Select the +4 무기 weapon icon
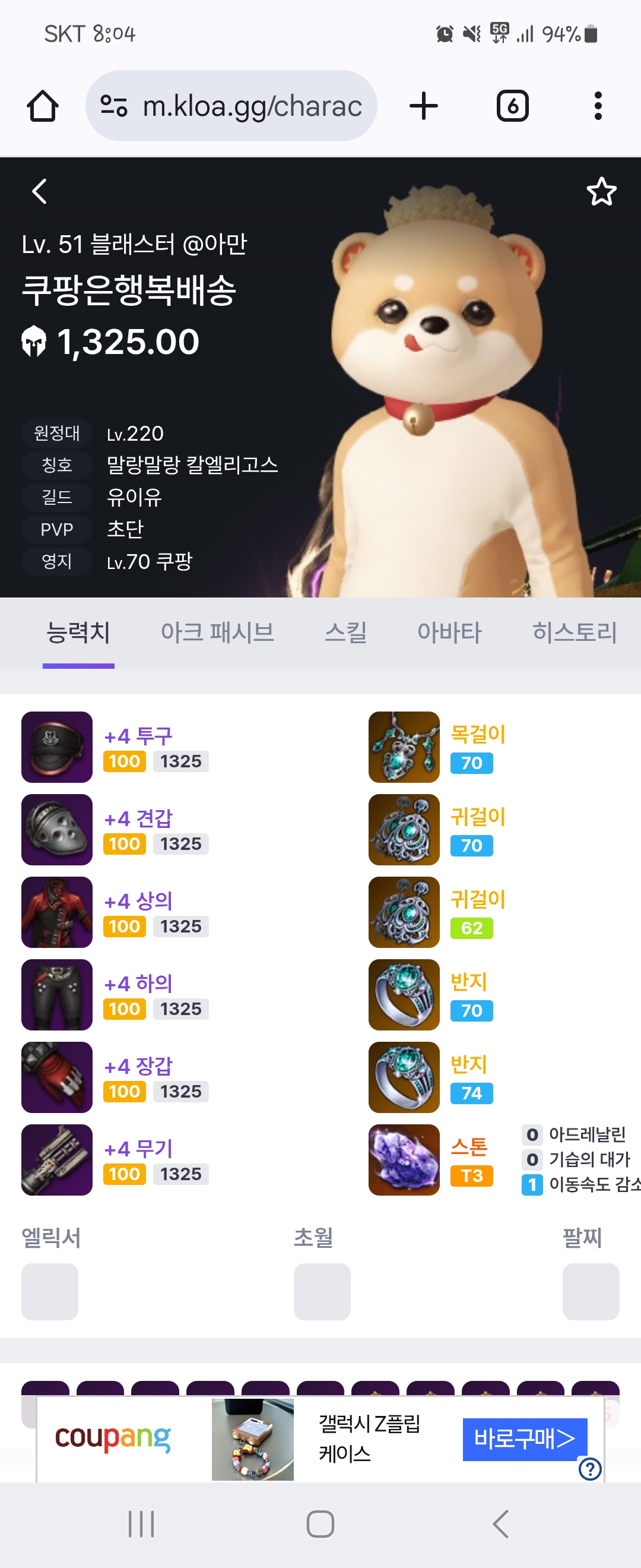This screenshot has height=1568, width=641. point(57,1159)
